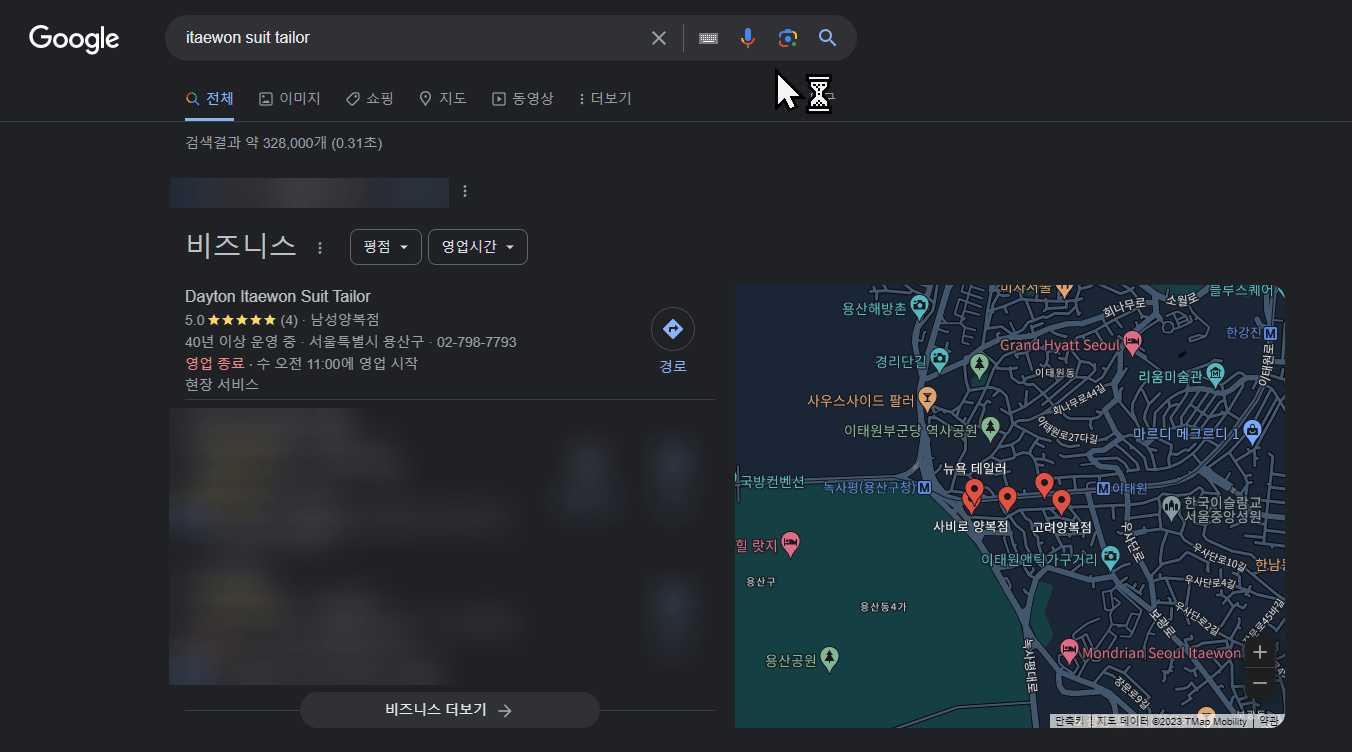Click phone number 02-798-7793
Image resolution: width=1352 pixels, height=752 pixels.
pyautogui.click(x=477, y=342)
